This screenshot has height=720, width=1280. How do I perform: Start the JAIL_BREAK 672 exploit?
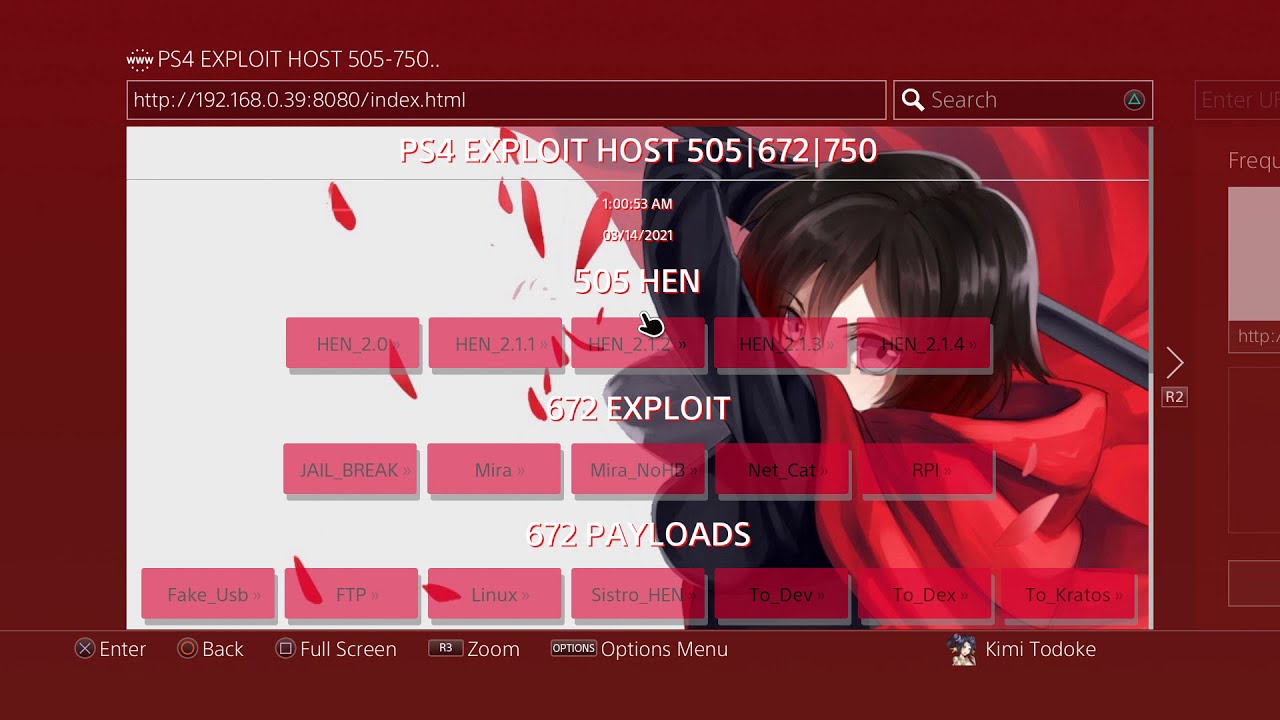(x=350, y=469)
